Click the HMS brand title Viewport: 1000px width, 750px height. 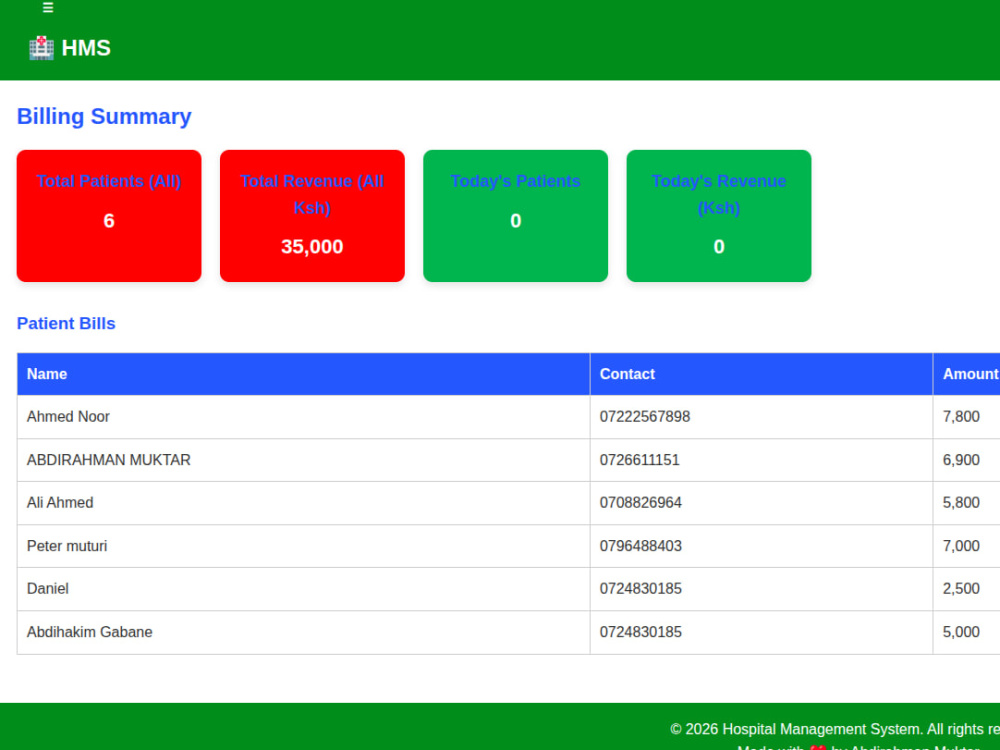click(86, 48)
